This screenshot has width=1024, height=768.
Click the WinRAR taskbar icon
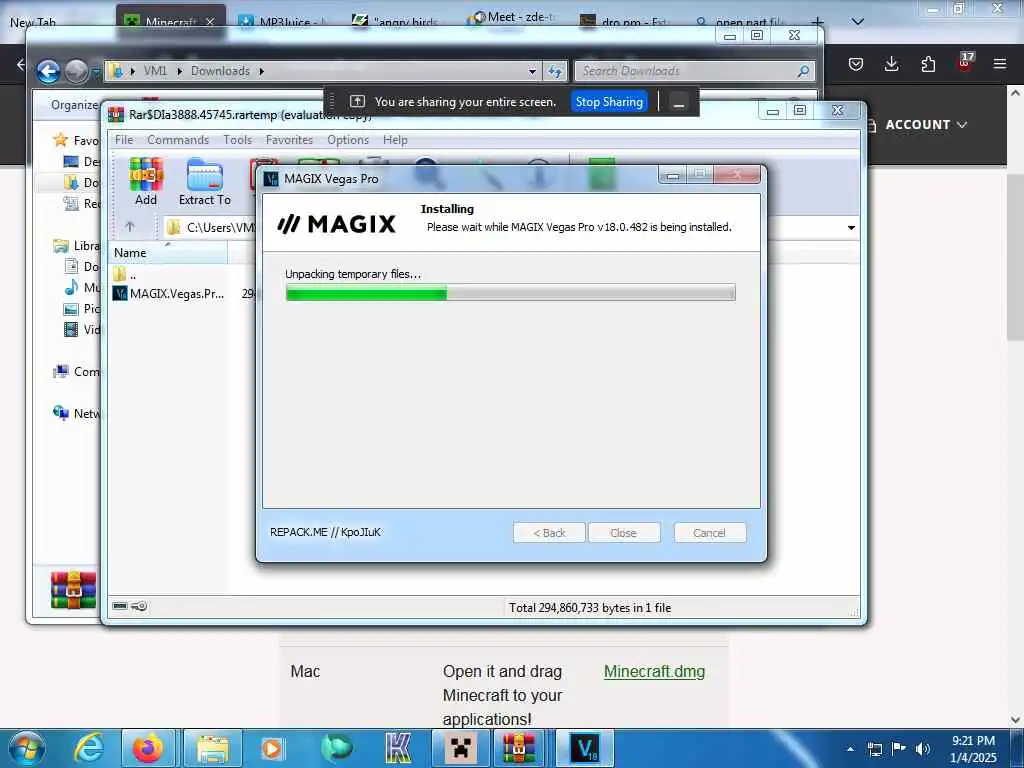[x=519, y=748]
